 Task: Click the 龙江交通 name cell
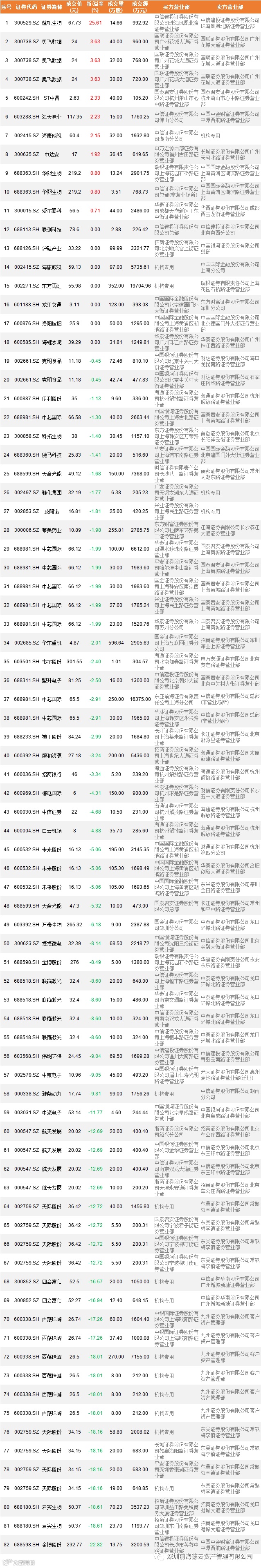coord(51,305)
